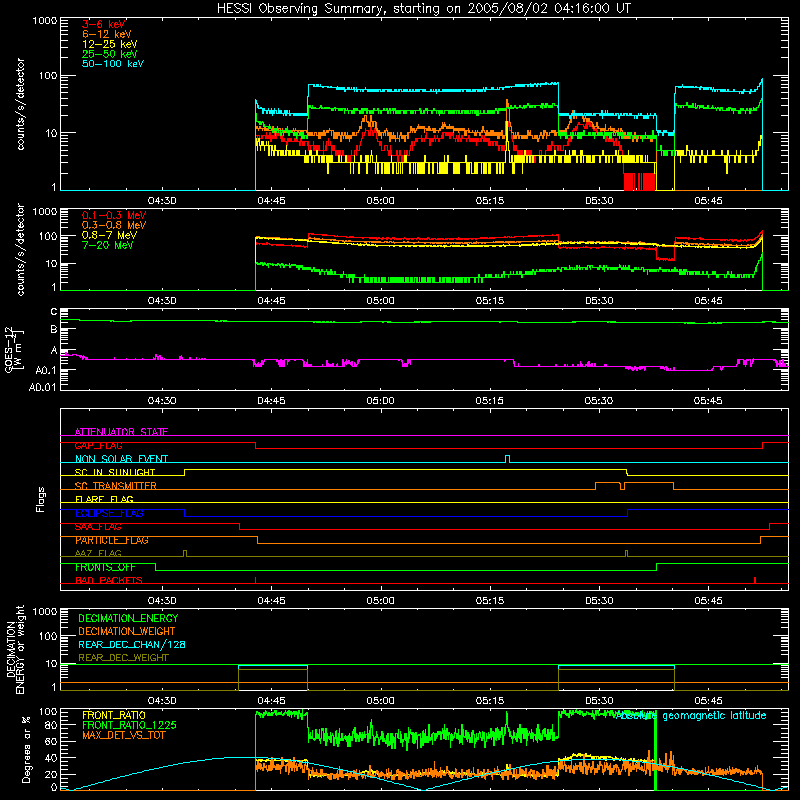Viewport: 800px width, 800px height.
Task: Select the 25-50 keV legend label
Action: pyautogui.click(x=110, y=54)
